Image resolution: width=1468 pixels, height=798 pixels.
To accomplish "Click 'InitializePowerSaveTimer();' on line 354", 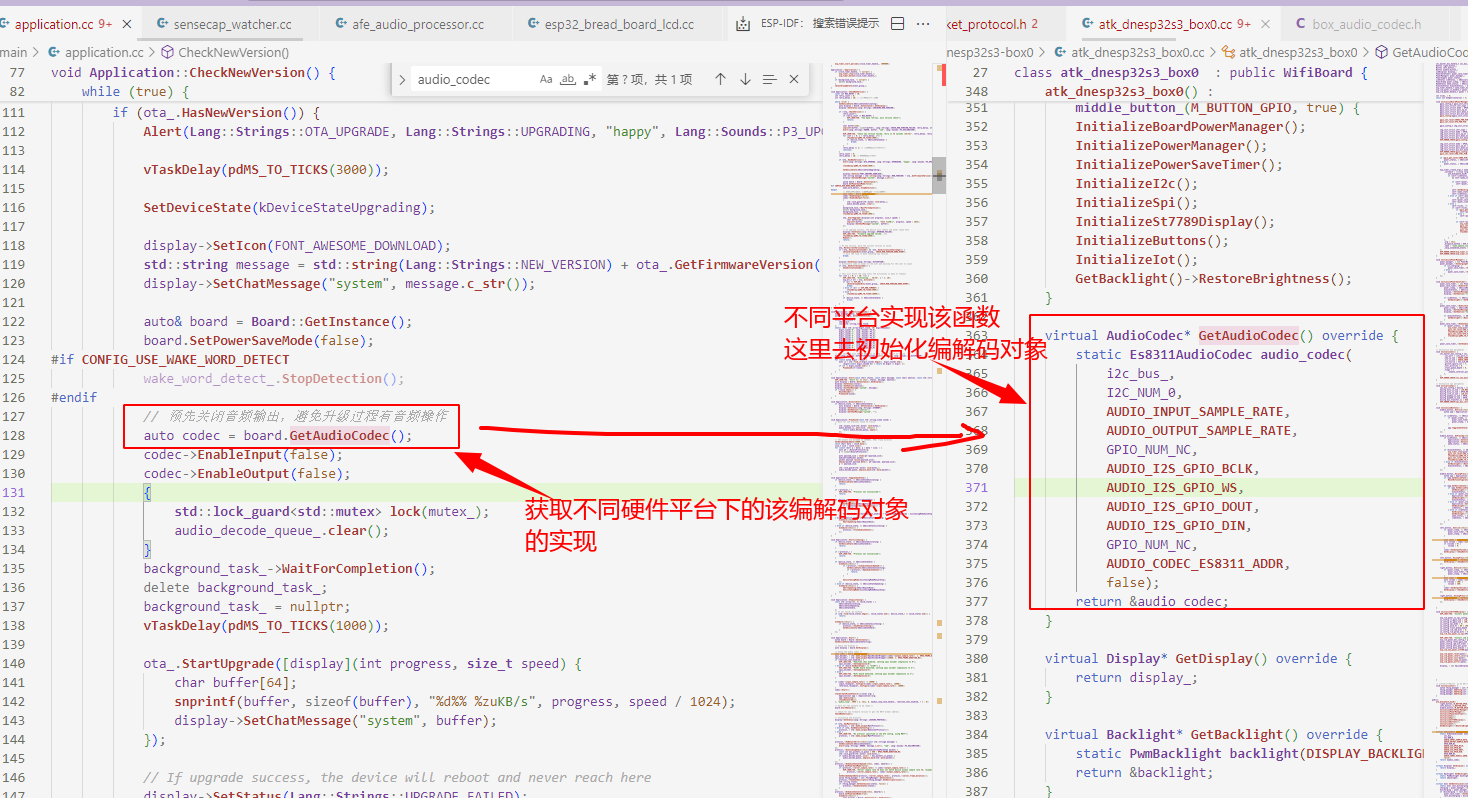I will [x=1179, y=165].
